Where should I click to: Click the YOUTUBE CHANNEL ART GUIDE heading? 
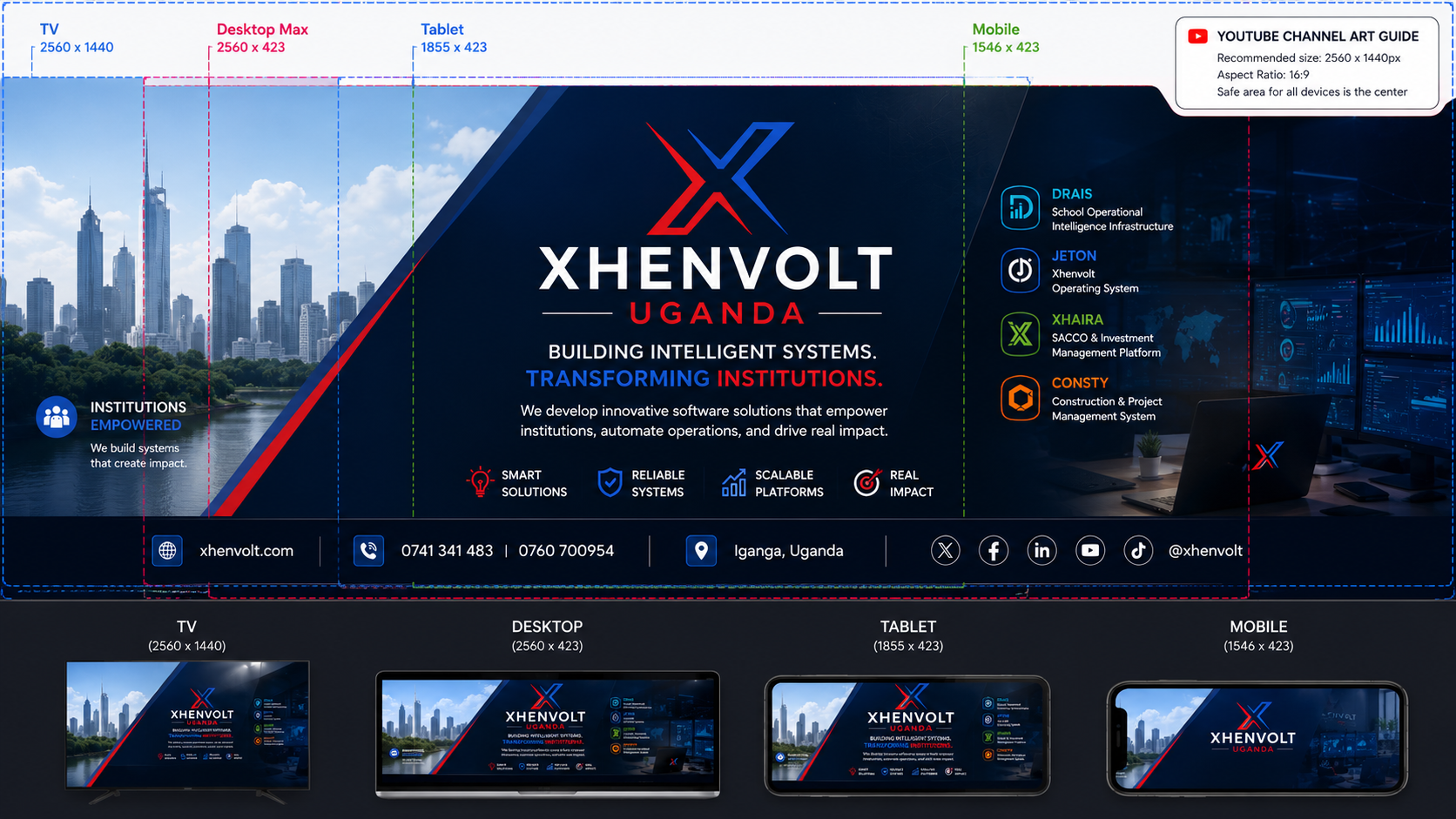(x=1318, y=37)
